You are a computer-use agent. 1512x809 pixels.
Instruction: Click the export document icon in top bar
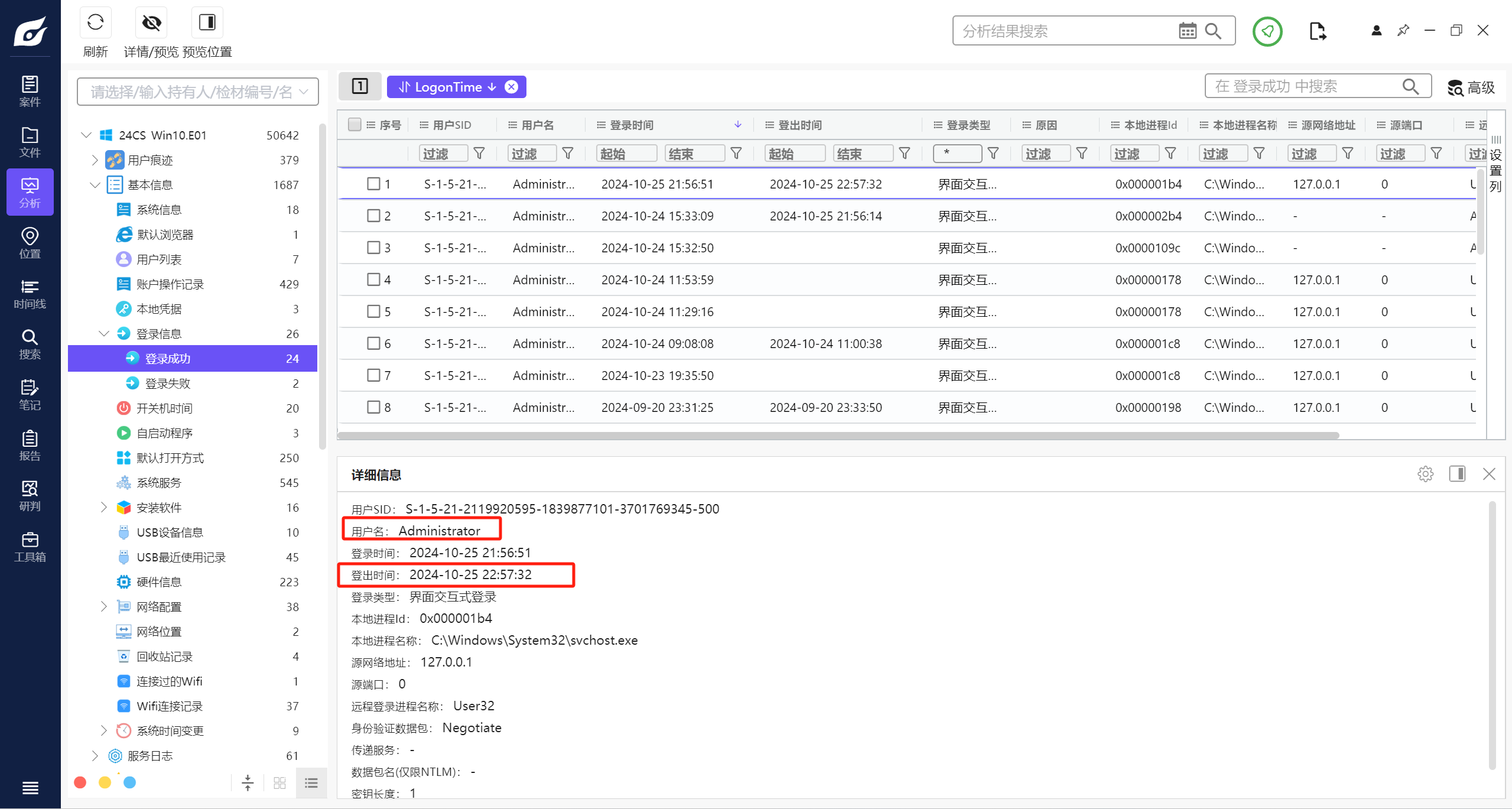pyautogui.click(x=1317, y=31)
